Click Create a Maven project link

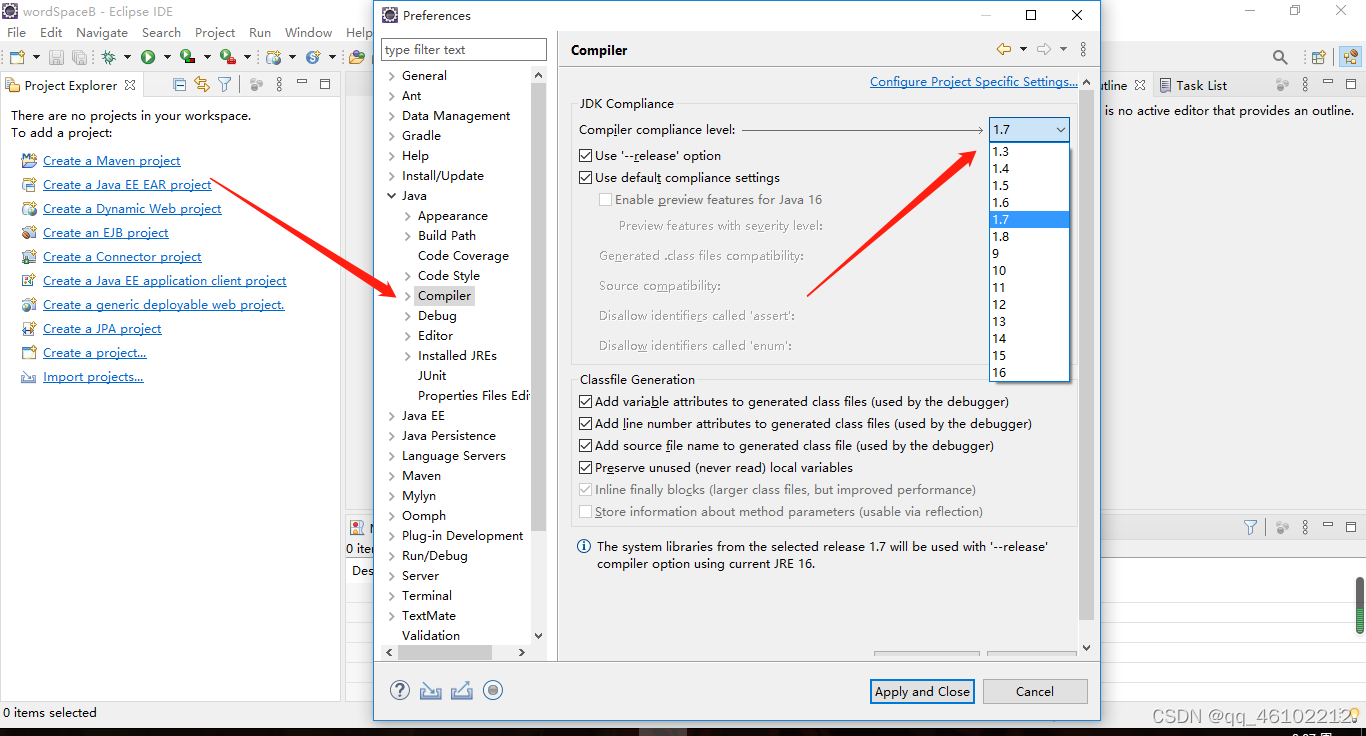pyautogui.click(x=112, y=161)
